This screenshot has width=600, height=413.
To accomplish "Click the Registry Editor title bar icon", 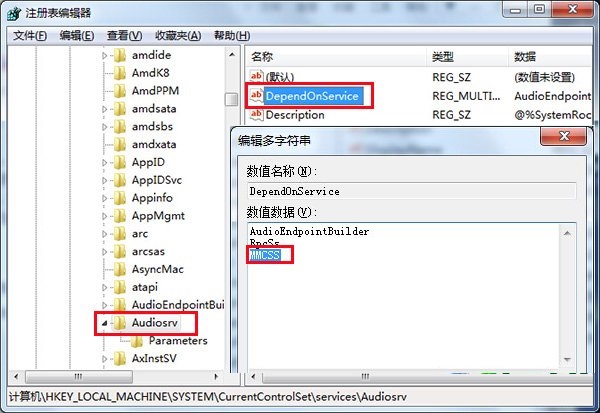I will click(14, 13).
